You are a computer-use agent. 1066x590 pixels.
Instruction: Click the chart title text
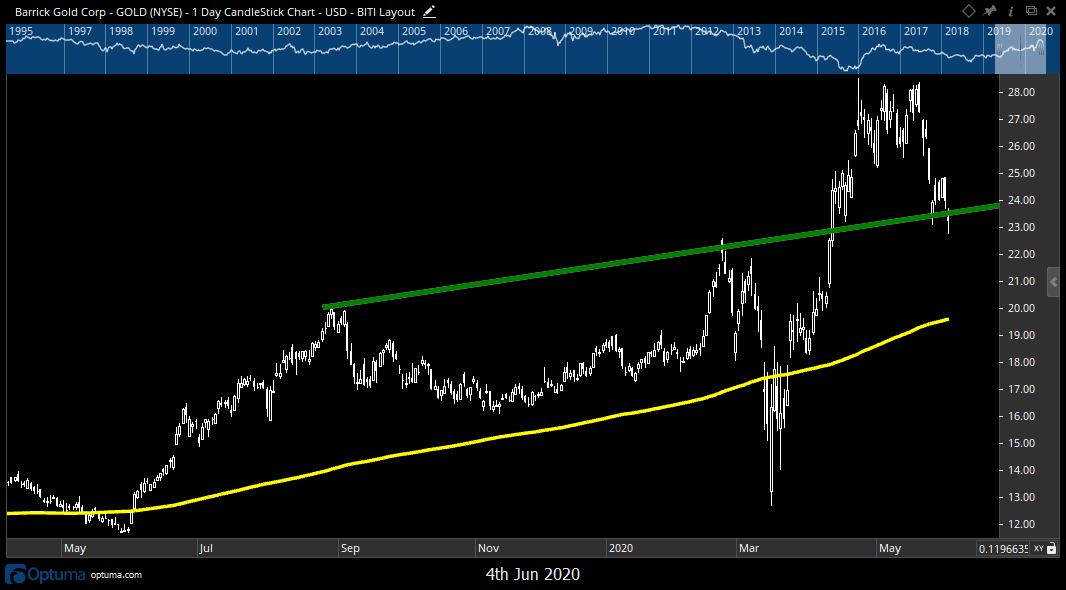click(214, 12)
